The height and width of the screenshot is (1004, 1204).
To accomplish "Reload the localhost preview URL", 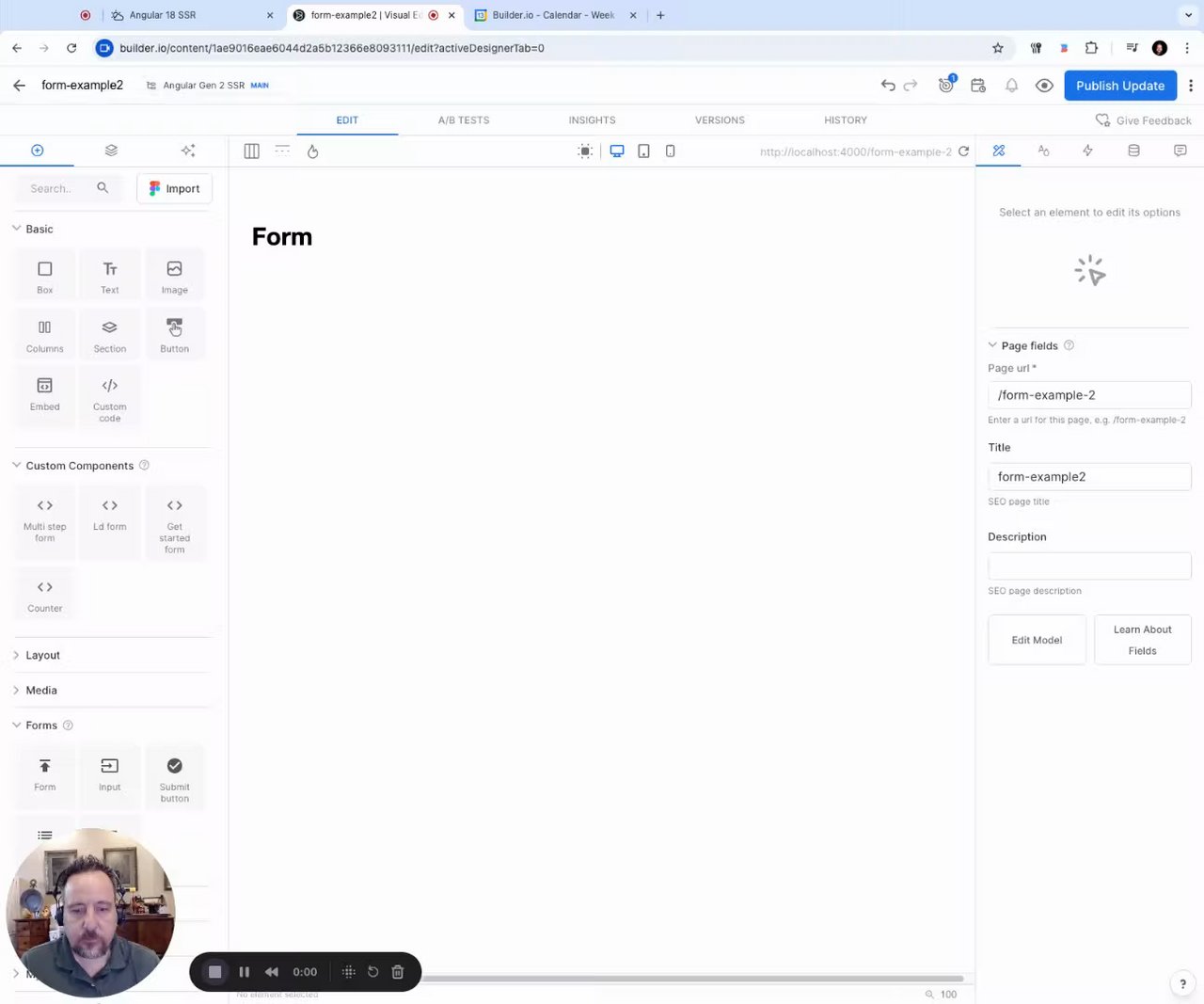I will point(963,151).
